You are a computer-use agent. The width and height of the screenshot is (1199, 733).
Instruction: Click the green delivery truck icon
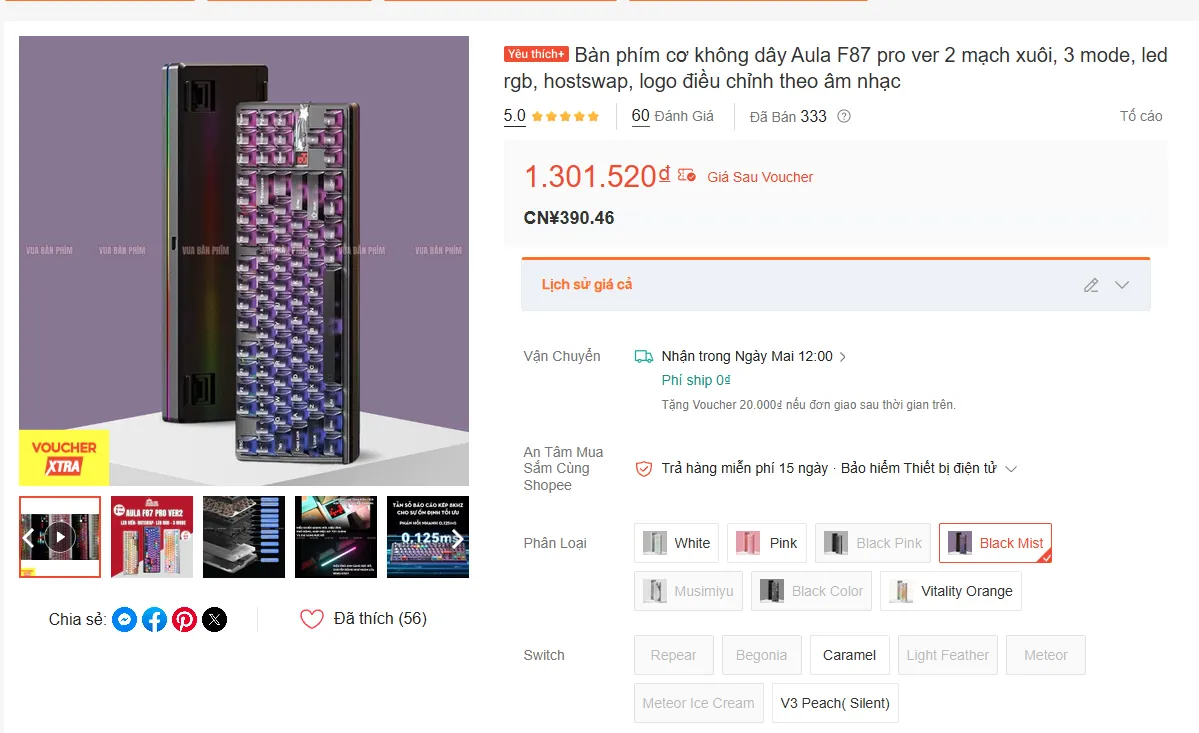click(x=643, y=356)
